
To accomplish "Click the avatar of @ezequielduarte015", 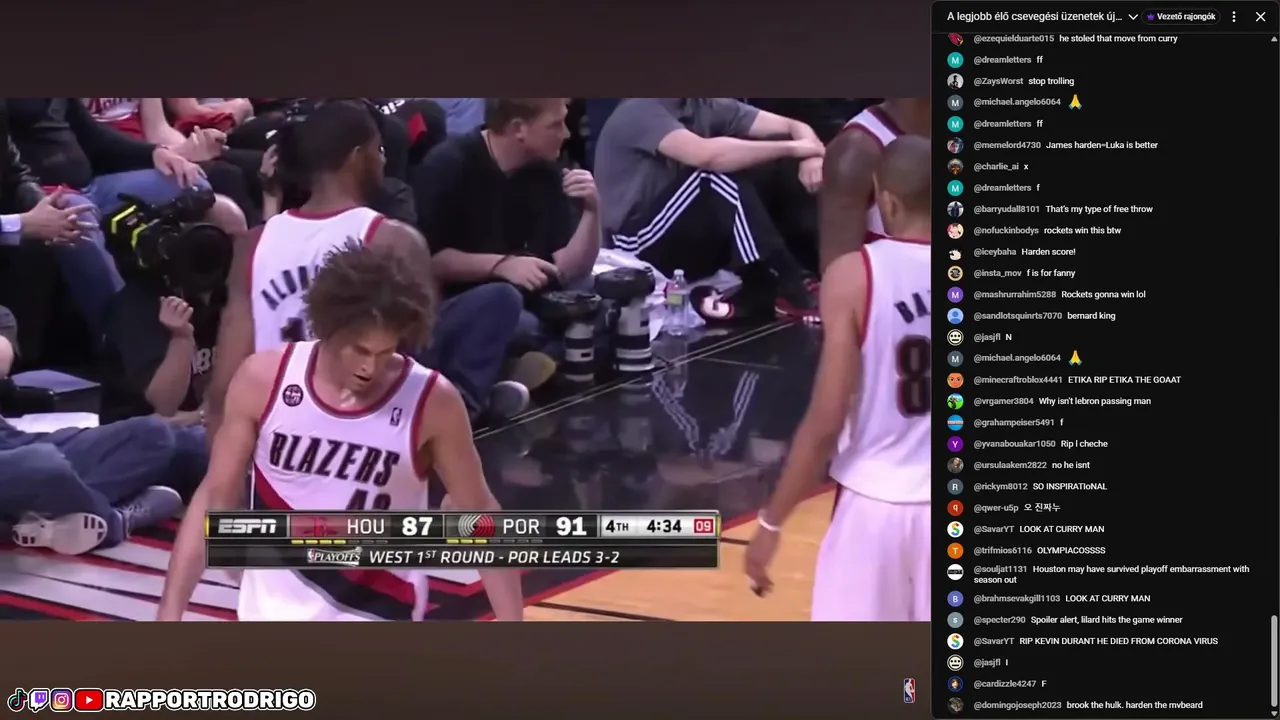I will [x=955, y=38].
